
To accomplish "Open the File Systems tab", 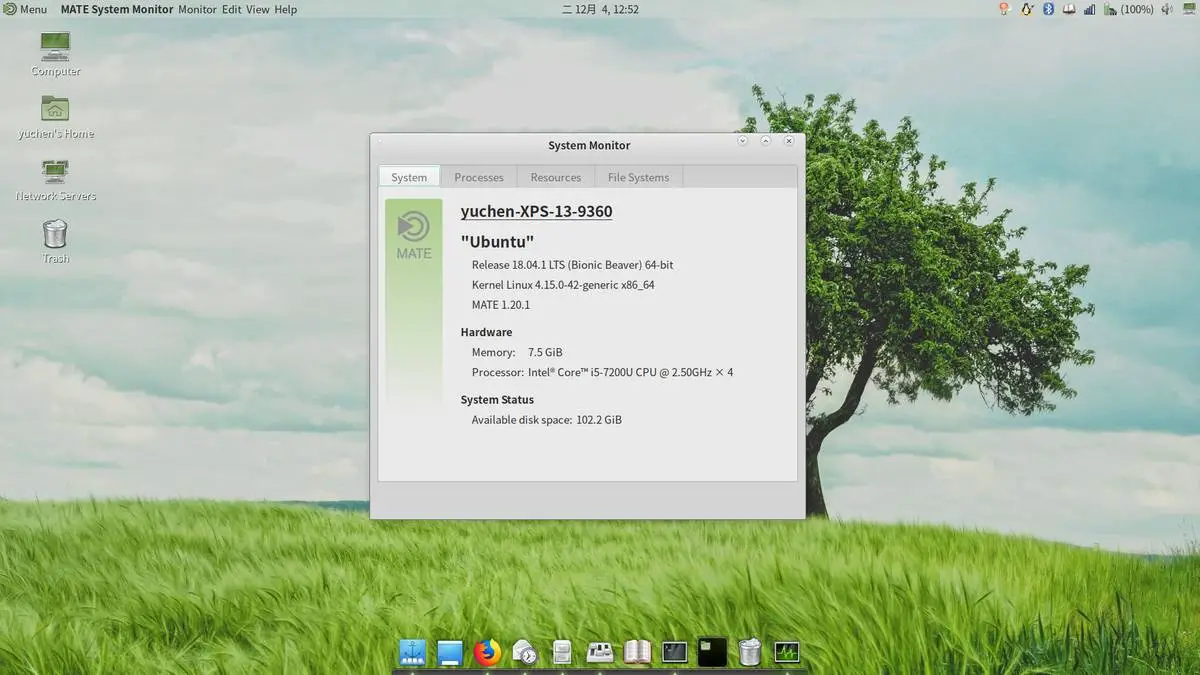I will click(638, 177).
